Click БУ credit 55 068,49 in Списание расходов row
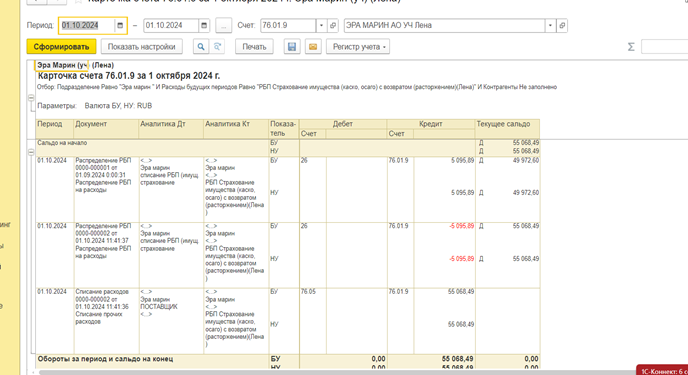688x375 pixels. click(x=461, y=292)
